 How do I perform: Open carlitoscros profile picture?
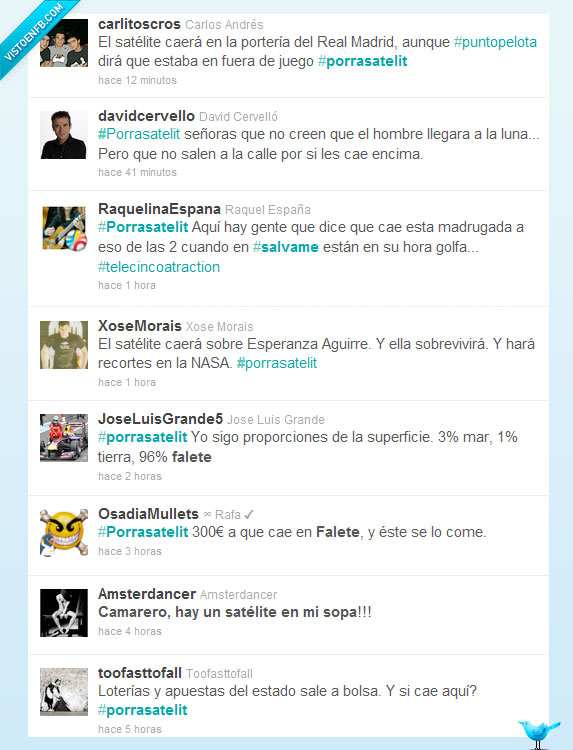[64, 43]
